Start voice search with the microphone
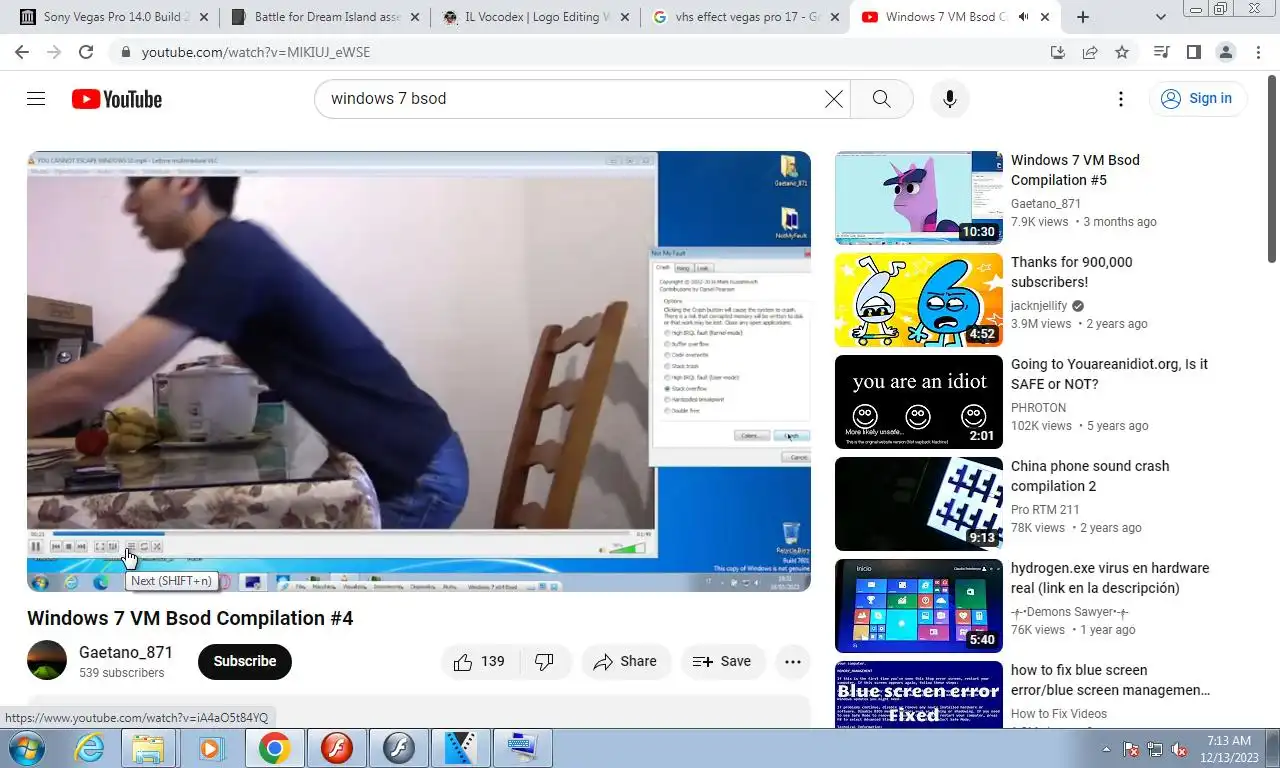 pos(950,98)
